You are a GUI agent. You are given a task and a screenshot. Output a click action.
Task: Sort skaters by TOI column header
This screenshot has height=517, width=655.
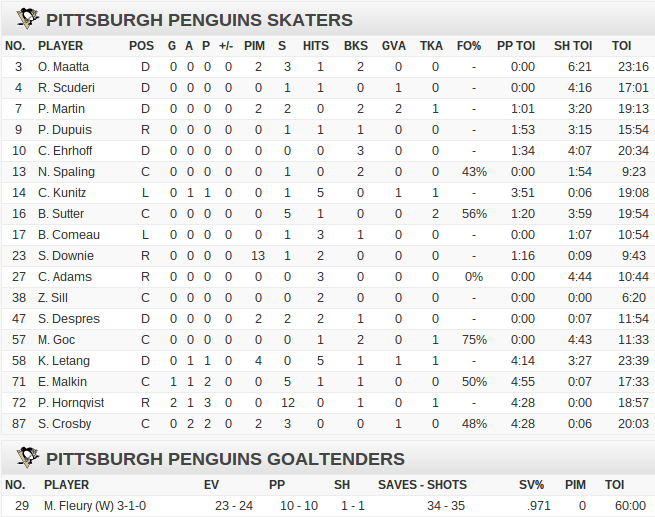tap(621, 46)
